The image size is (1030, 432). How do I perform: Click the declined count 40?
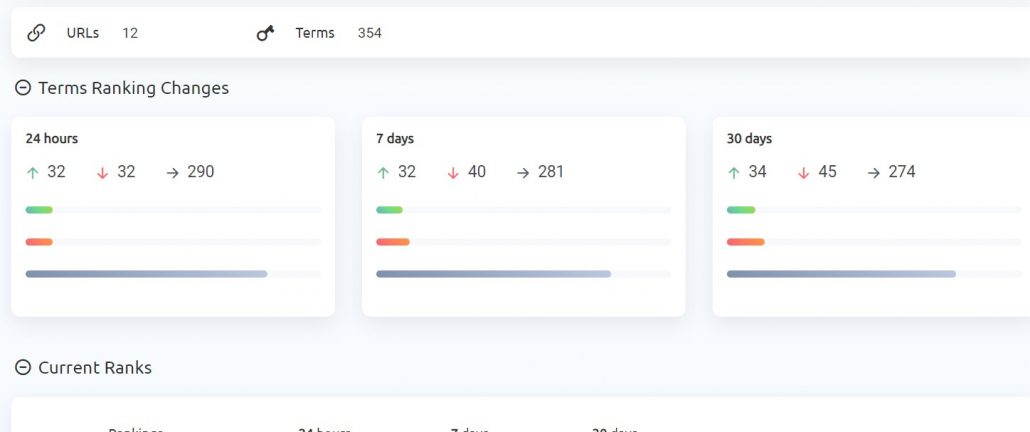477,172
